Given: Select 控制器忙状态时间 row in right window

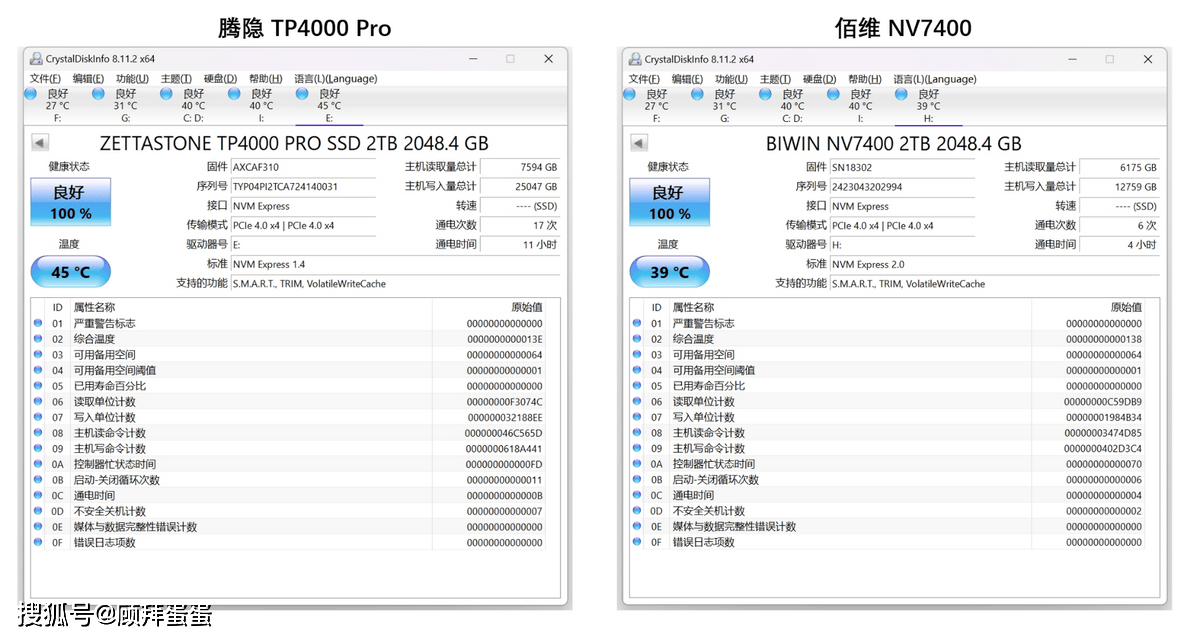Looking at the screenshot, I should pos(895,464).
